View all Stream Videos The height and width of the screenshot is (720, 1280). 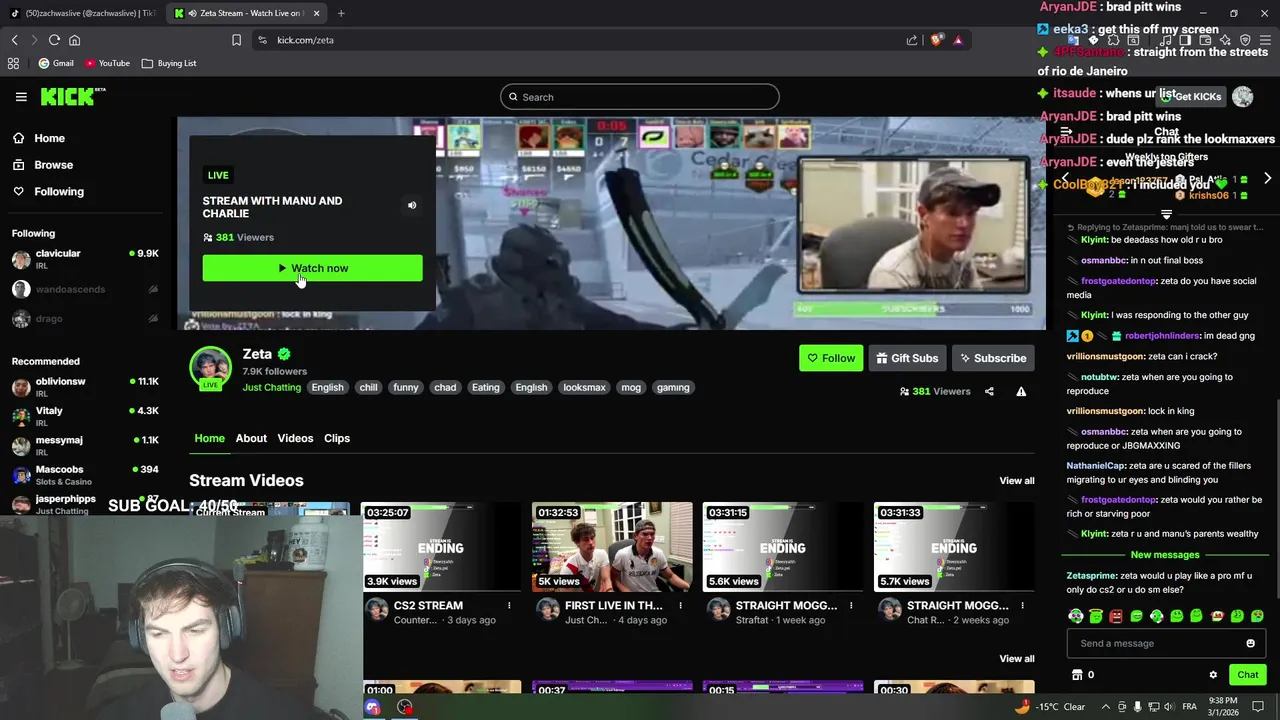point(1016,481)
